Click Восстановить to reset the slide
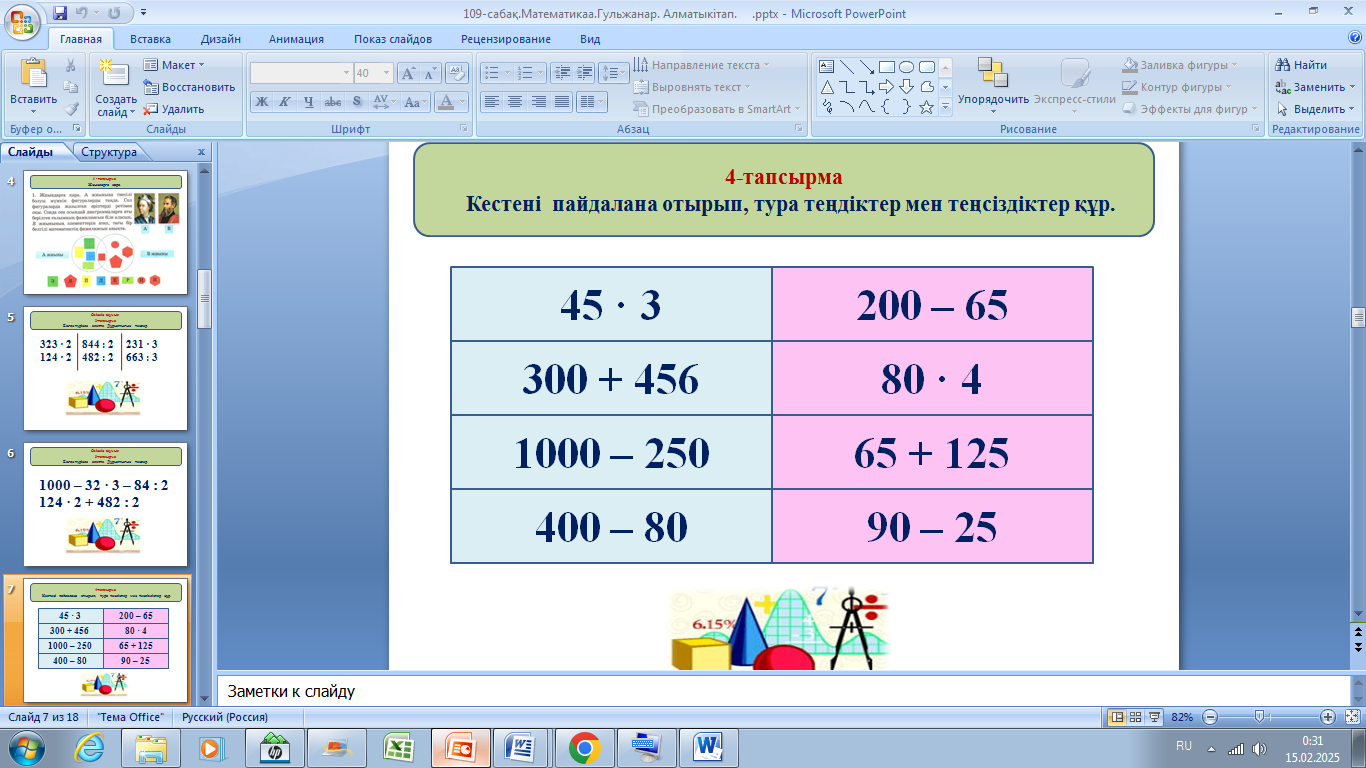Screen dimensions: 1366x768 coord(189,87)
